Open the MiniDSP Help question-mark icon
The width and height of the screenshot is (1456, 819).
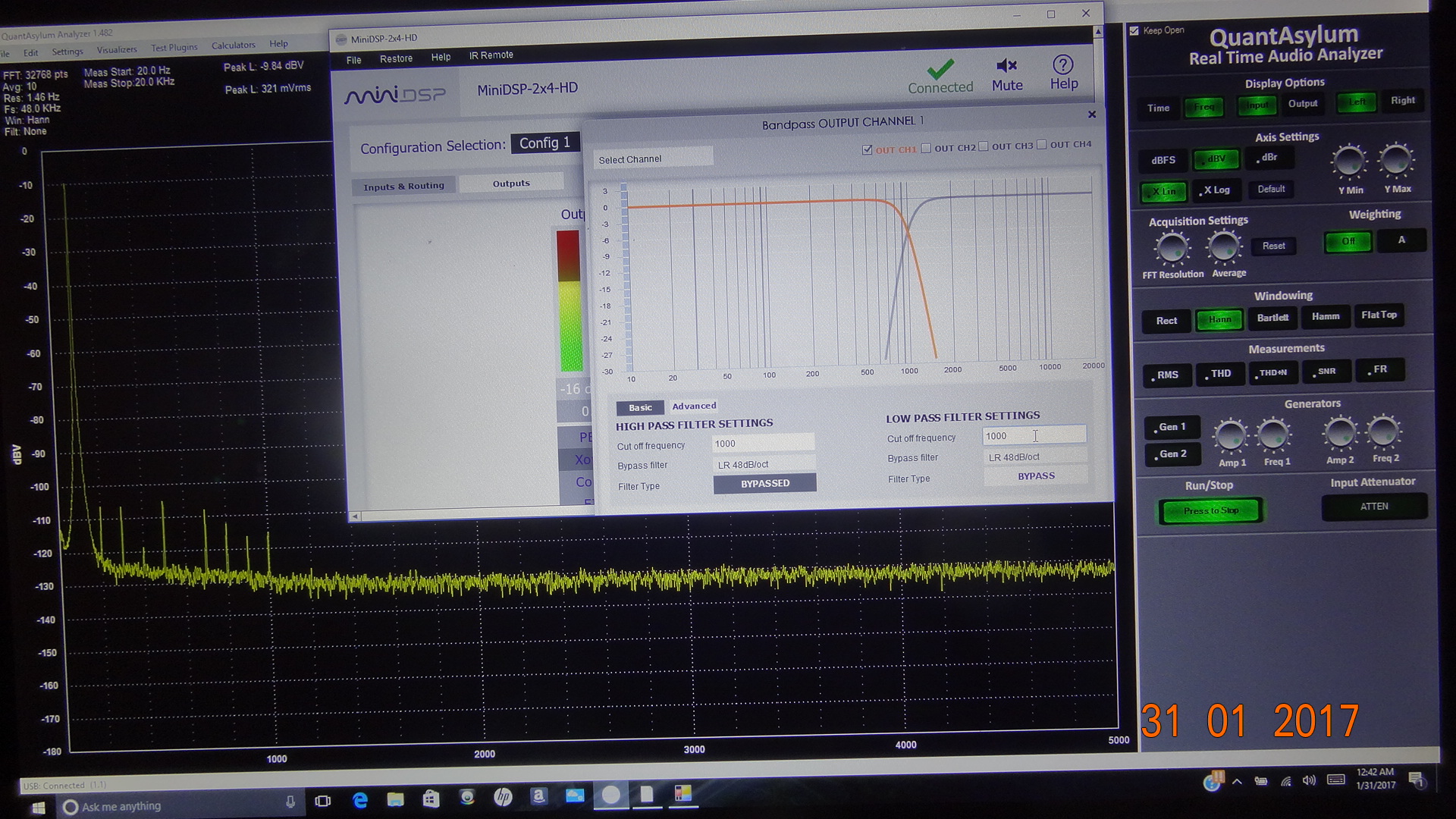pos(1063,64)
